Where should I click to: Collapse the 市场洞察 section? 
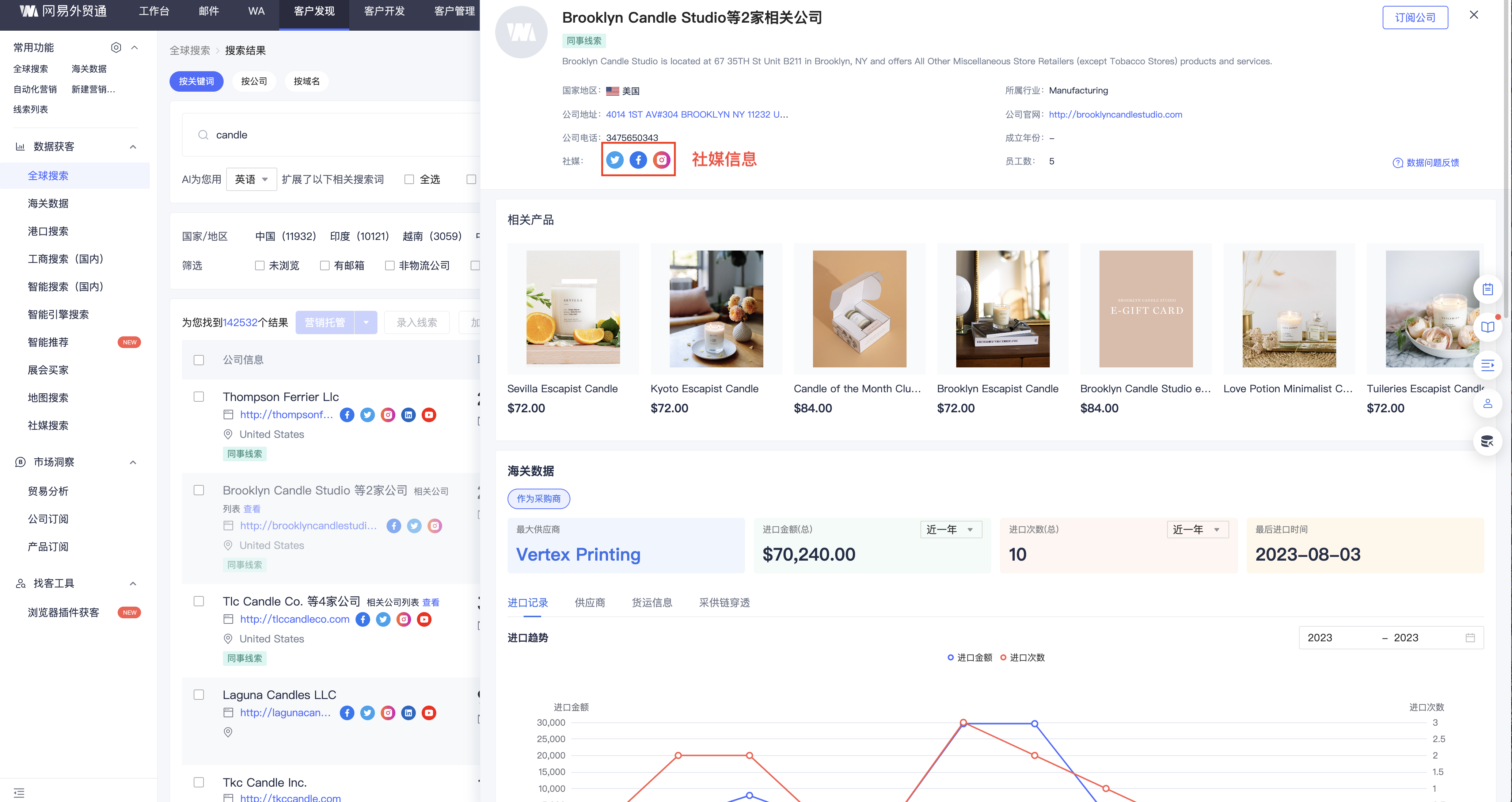point(133,462)
